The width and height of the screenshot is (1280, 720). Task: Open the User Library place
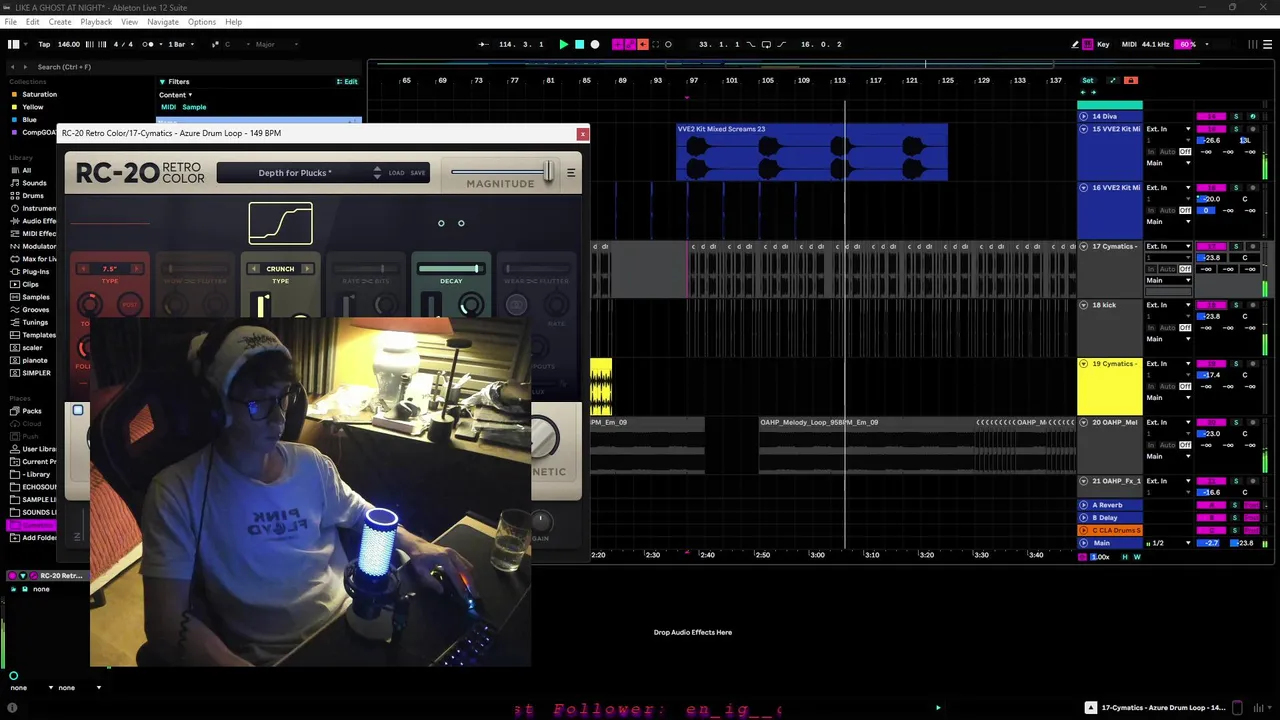[39, 449]
